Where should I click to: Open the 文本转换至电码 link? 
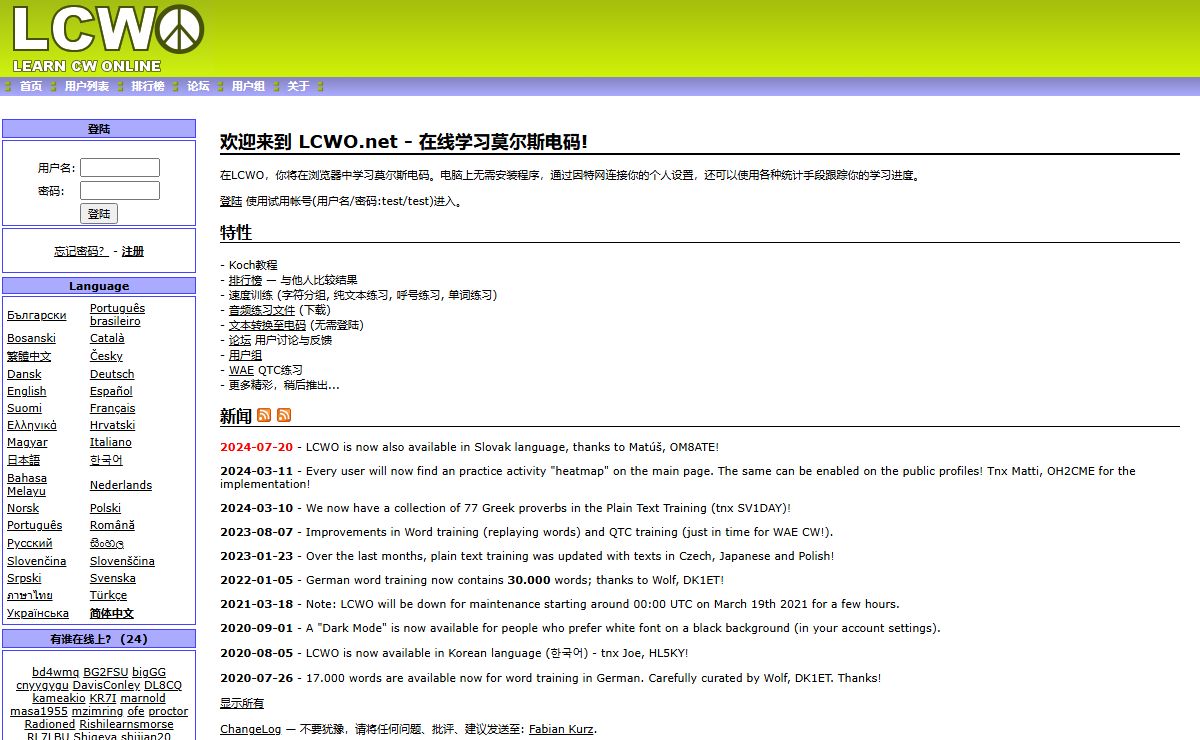coord(267,325)
